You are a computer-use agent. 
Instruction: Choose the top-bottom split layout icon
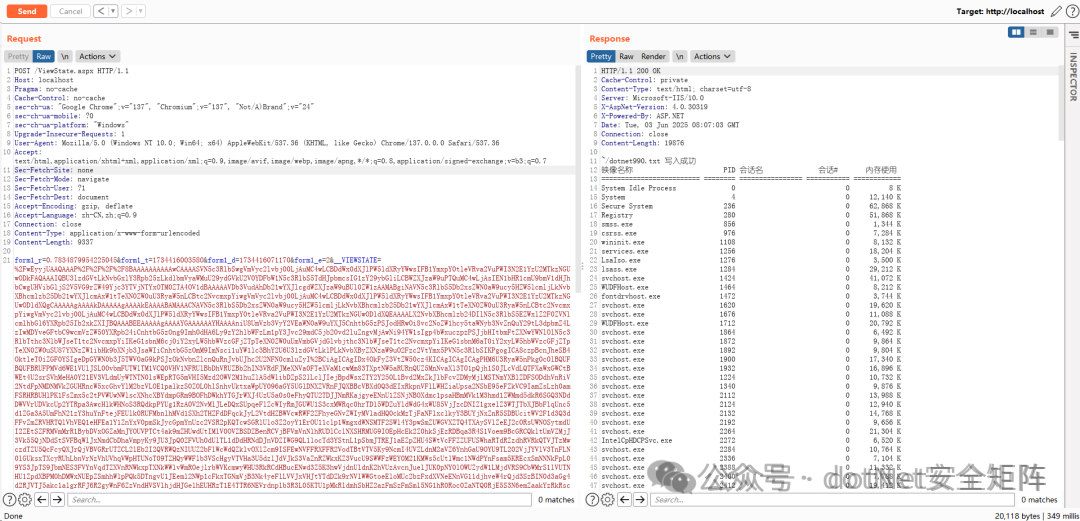[x=1033, y=32]
